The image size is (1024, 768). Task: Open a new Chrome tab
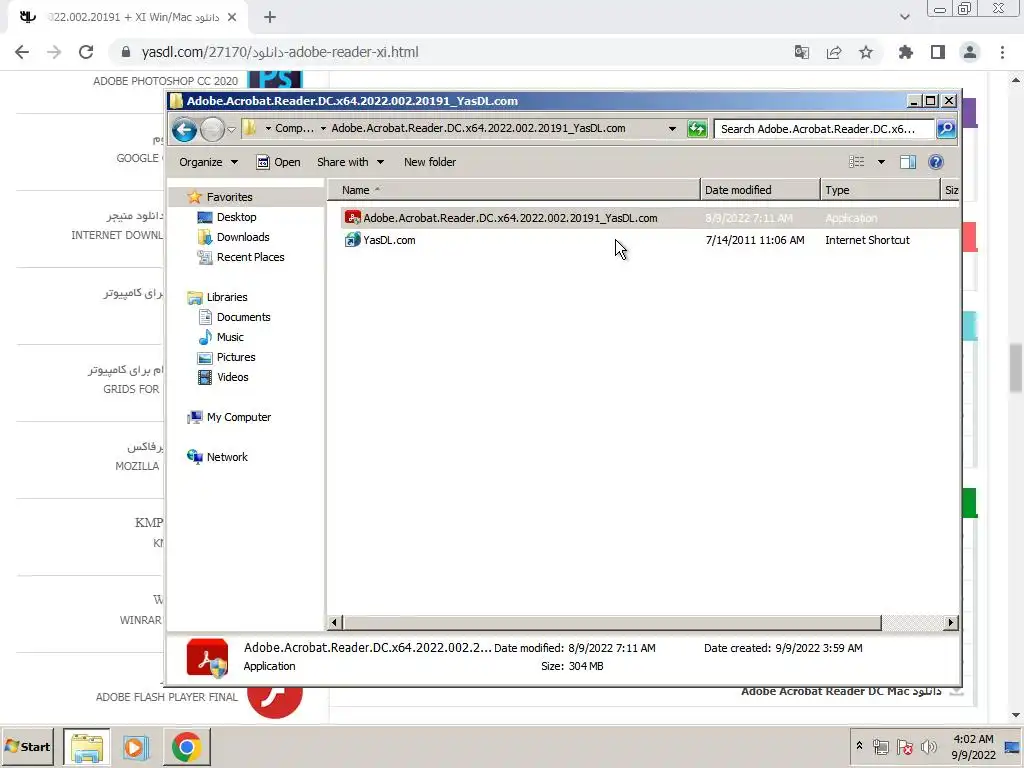[x=270, y=17]
